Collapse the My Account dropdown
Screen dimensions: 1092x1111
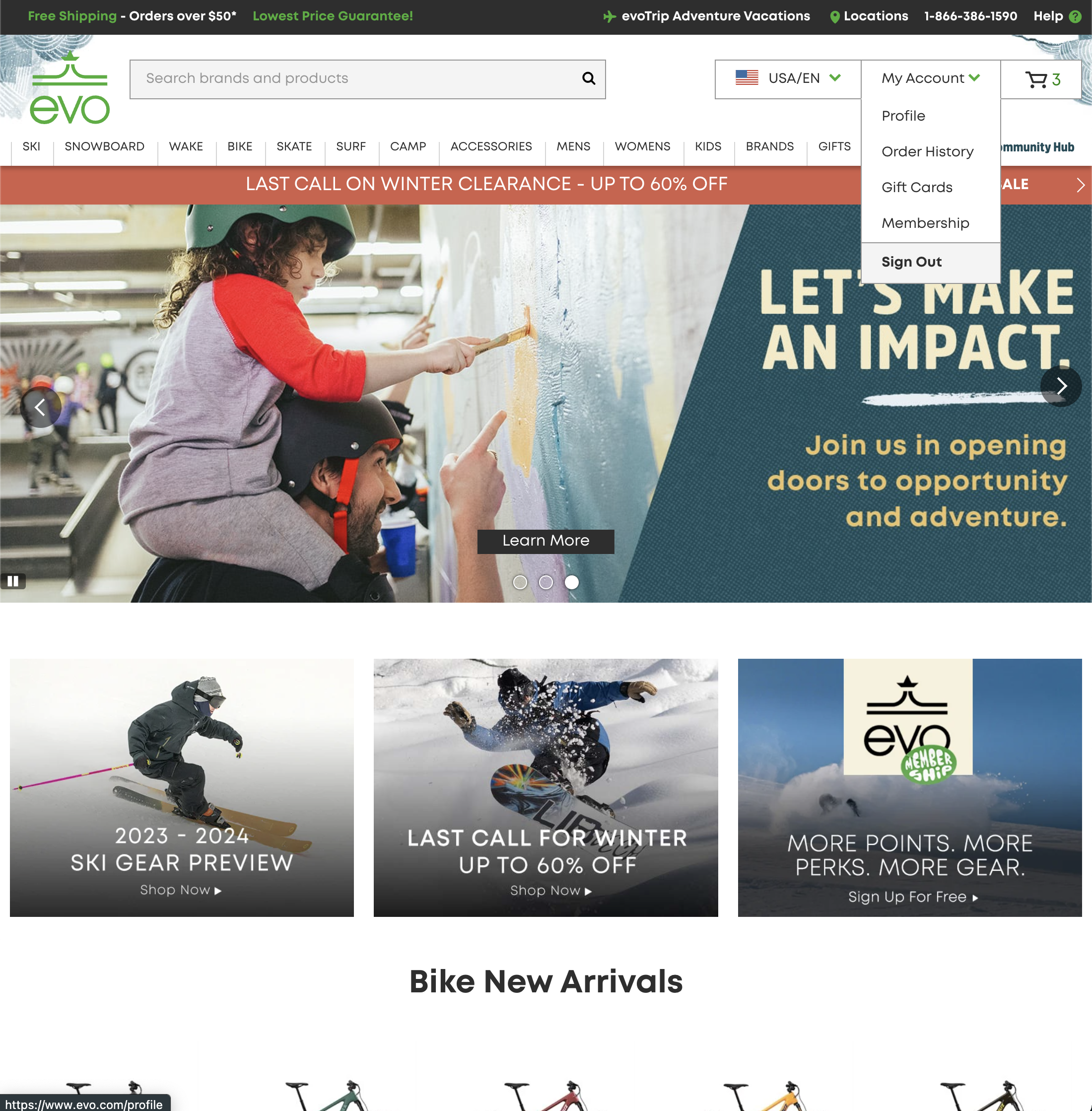tap(930, 78)
